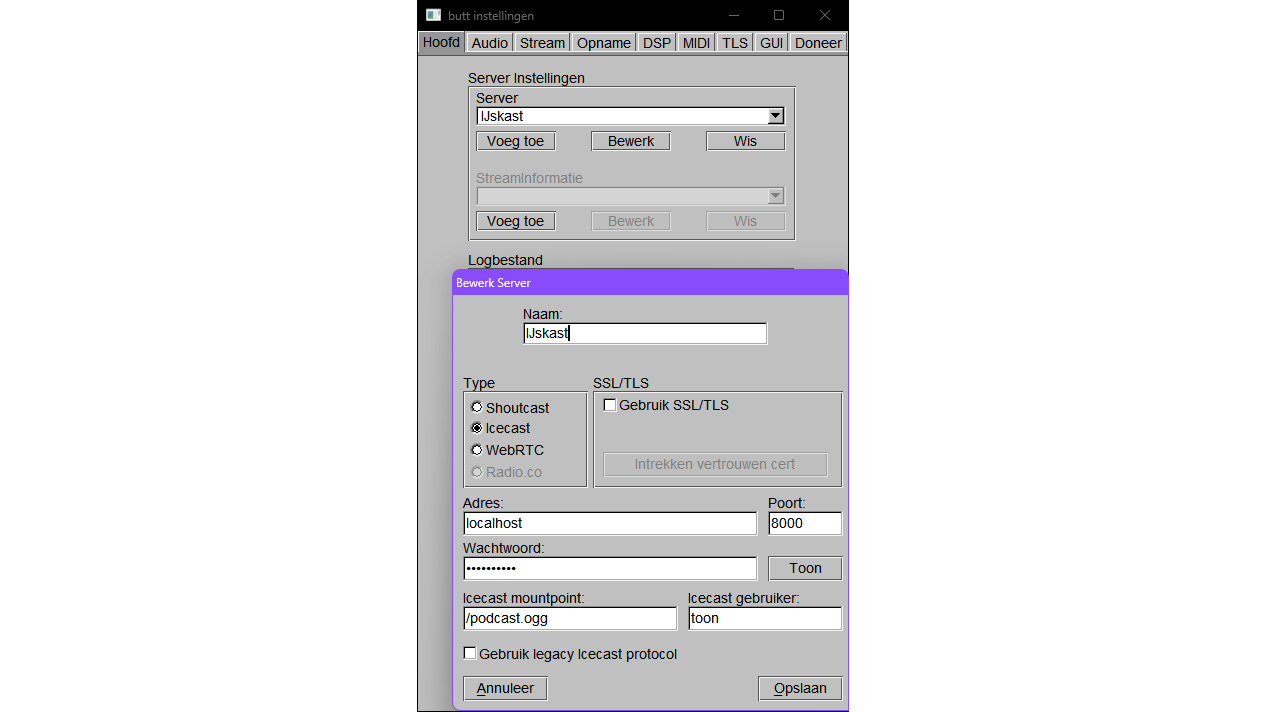Click the Icecast gebruiker field
1266x712 pixels.
pyautogui.click(x=765, y=618)
